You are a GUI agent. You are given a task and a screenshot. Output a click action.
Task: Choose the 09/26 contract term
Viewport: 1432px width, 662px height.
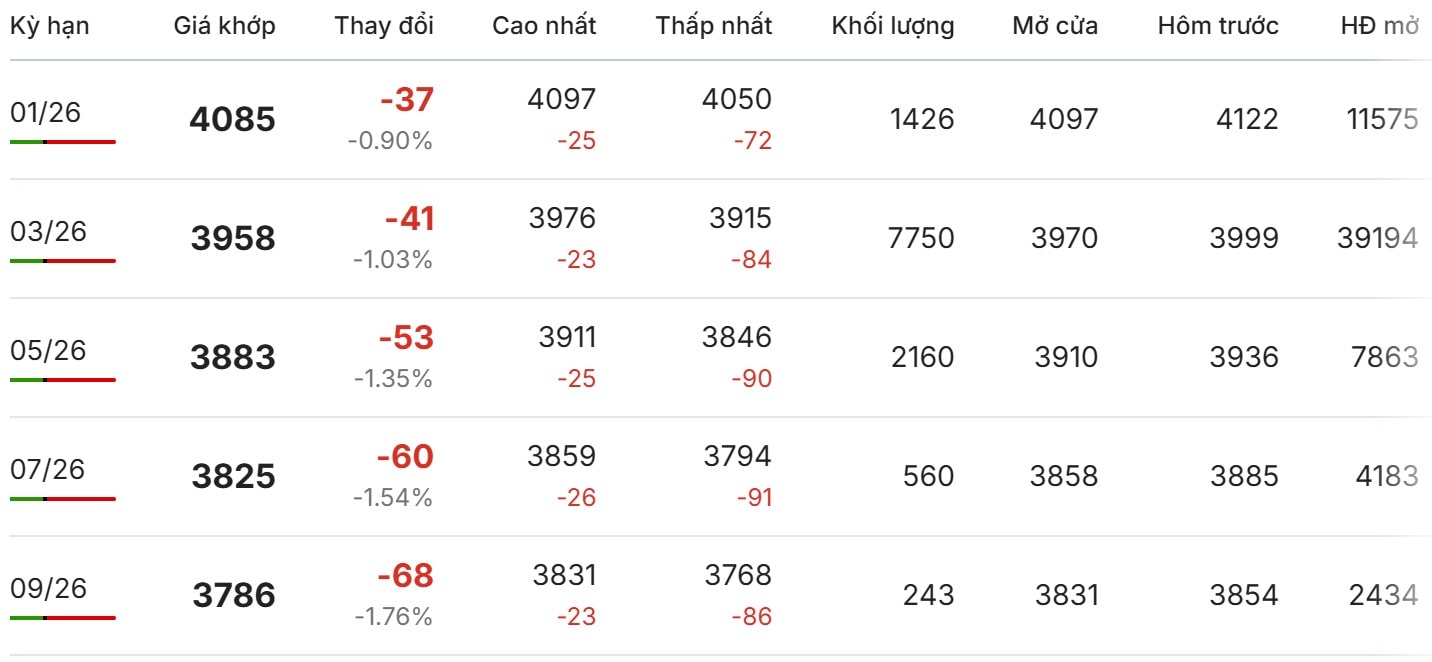tap(48, 589)
